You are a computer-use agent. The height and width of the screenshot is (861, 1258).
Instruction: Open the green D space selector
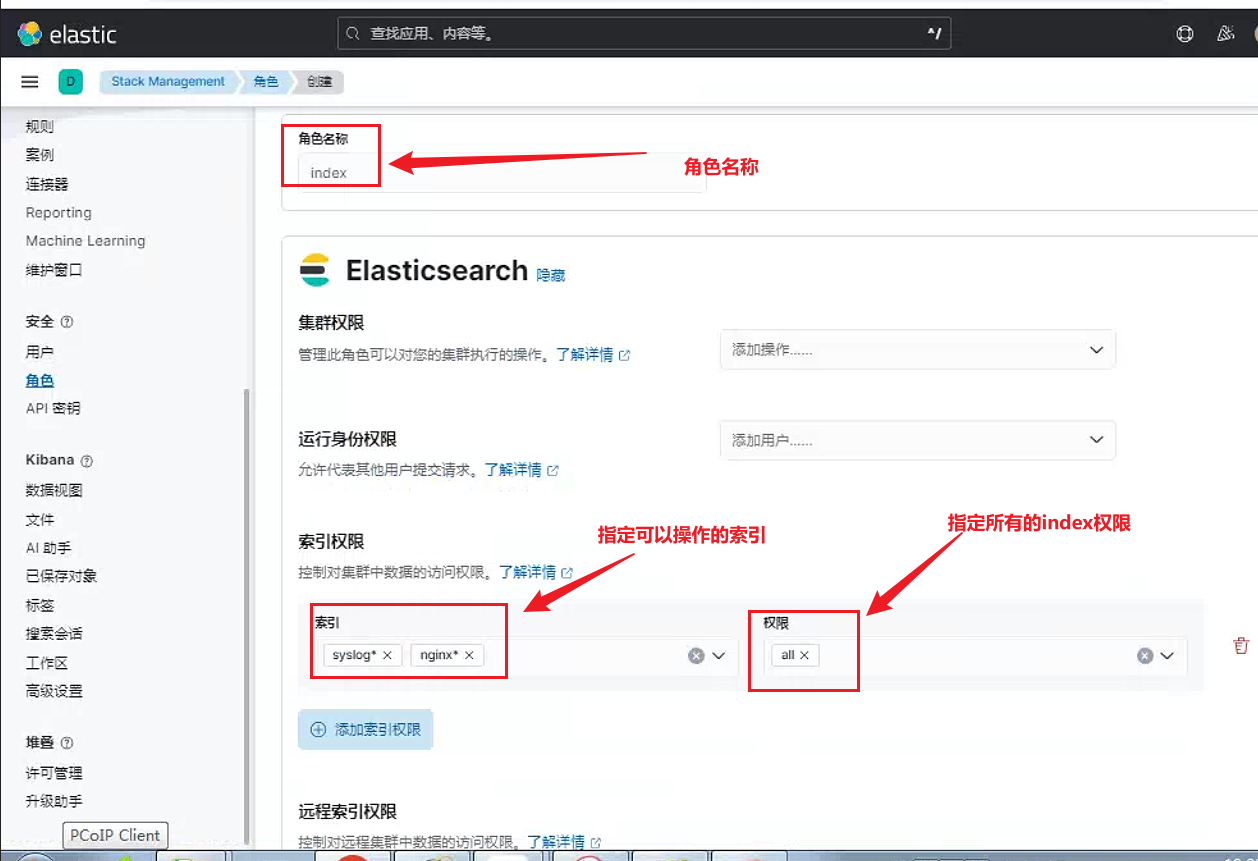[x=71, y=82]
